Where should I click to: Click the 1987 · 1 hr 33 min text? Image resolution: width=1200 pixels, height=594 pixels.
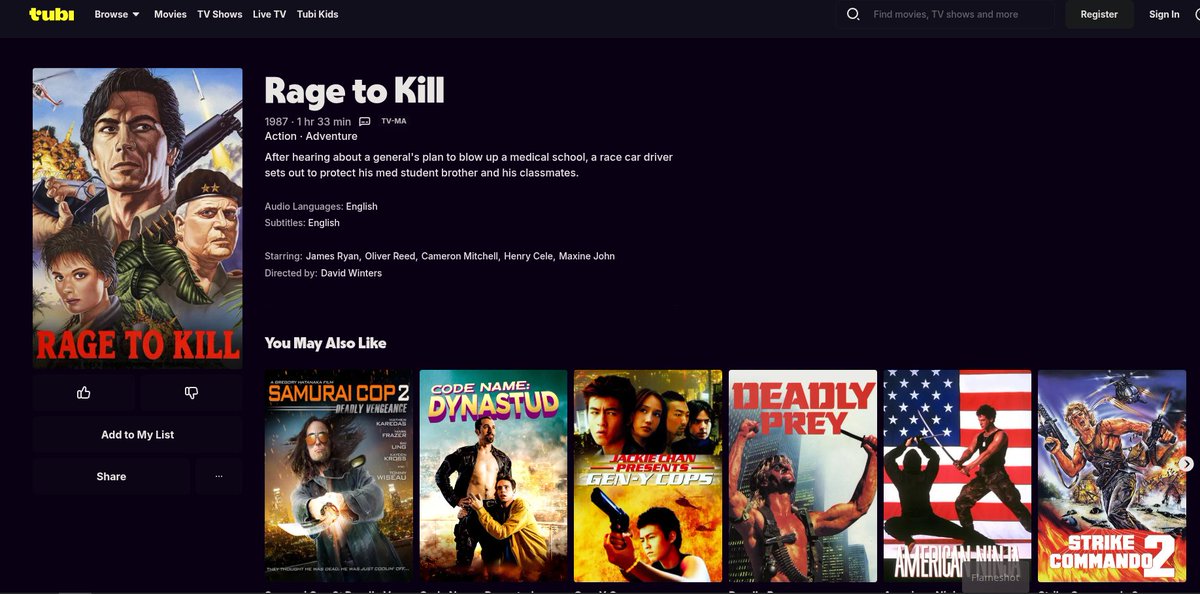(x=308, y=121)
